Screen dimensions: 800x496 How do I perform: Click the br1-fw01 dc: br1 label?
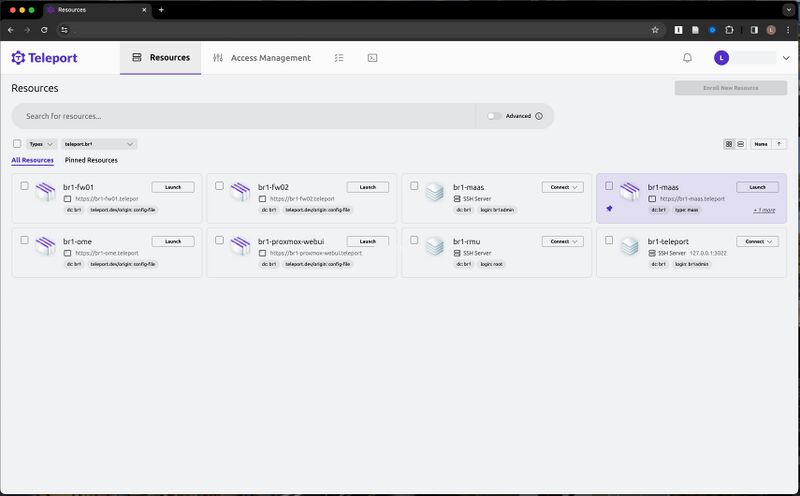[74, 210]
